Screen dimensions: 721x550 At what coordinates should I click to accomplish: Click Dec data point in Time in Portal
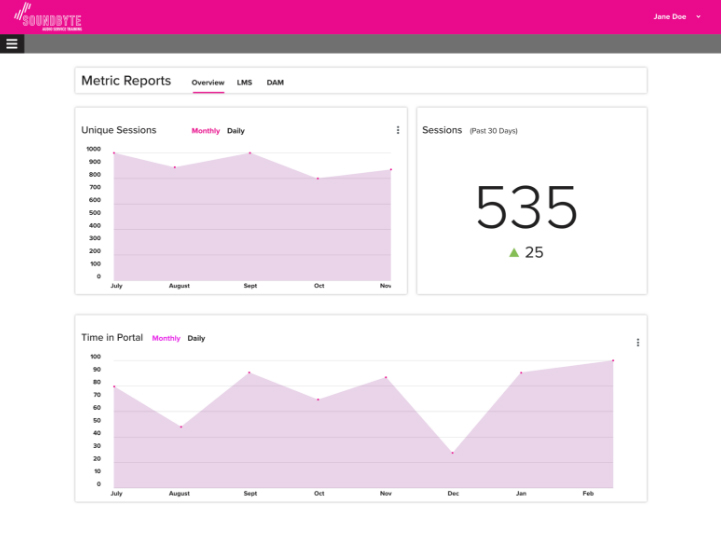tap(452, 453)
